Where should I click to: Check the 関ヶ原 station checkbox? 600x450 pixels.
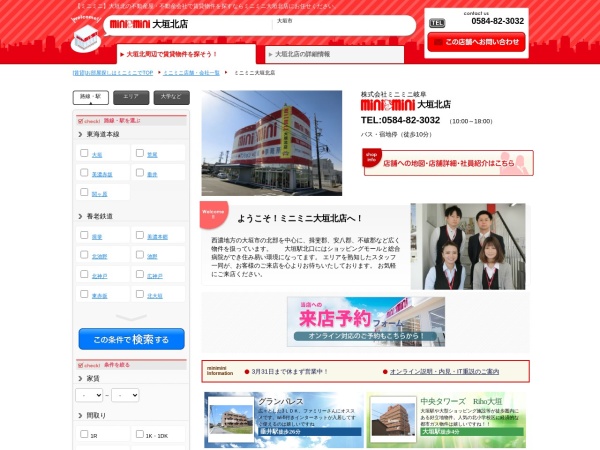[x=84, y=192]
